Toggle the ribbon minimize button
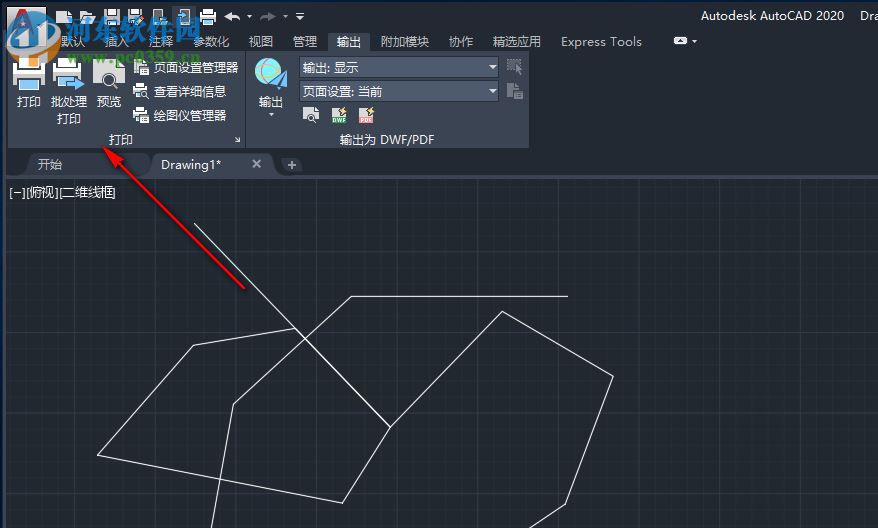The width and height of the screenshot is (878, 528). click(680, 41)
